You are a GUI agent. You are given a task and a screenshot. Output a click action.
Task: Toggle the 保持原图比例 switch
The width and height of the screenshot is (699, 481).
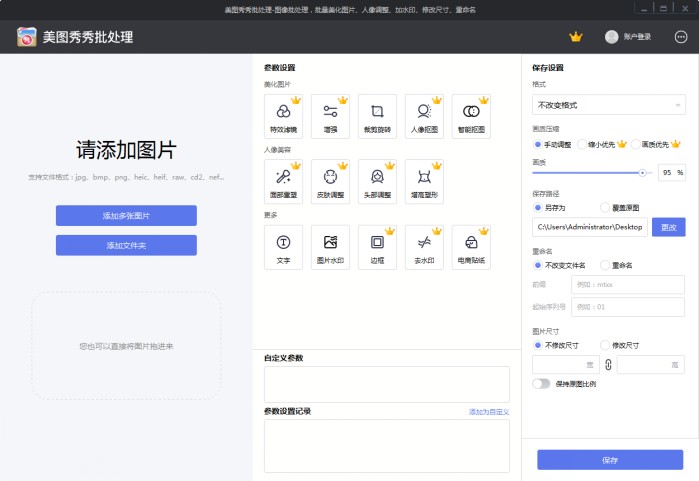(x=541, y=384)
